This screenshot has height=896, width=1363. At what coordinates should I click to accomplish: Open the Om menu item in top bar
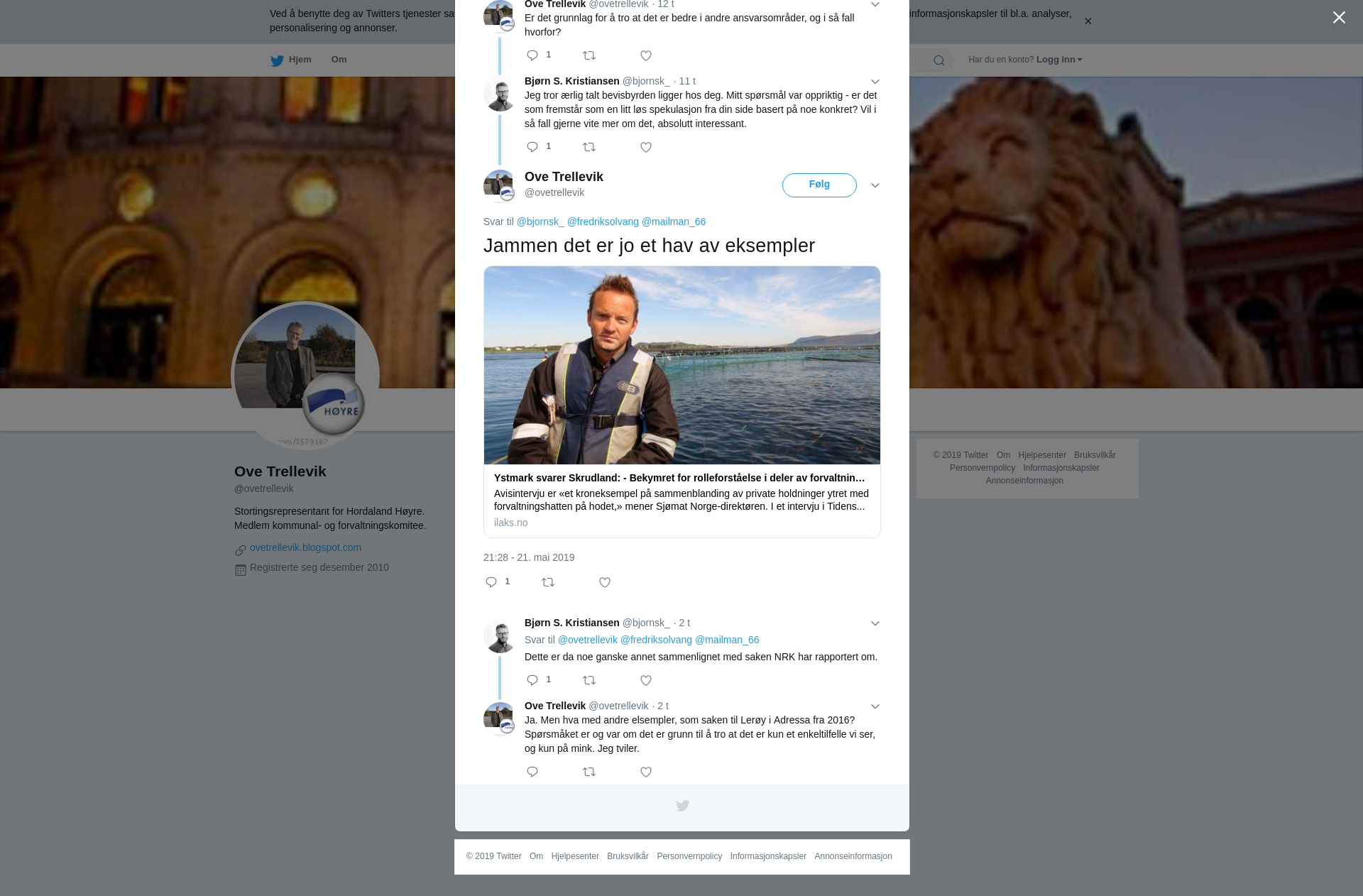pos(339,60)
